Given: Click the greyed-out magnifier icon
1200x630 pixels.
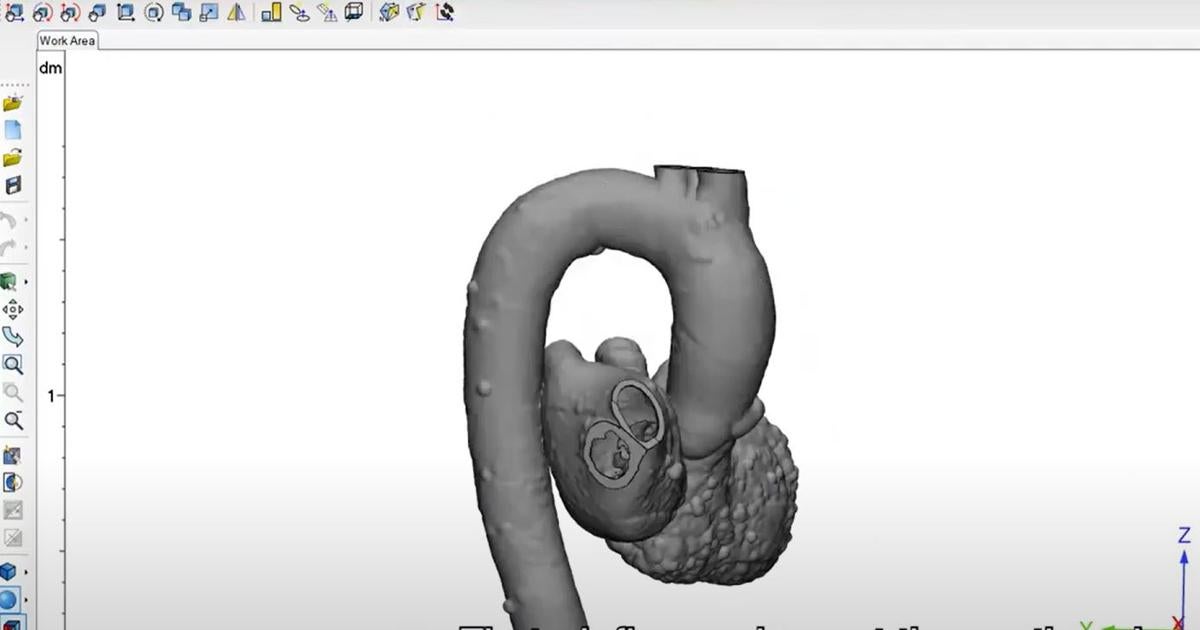Looking at the screenshot, I should (12, 393).
